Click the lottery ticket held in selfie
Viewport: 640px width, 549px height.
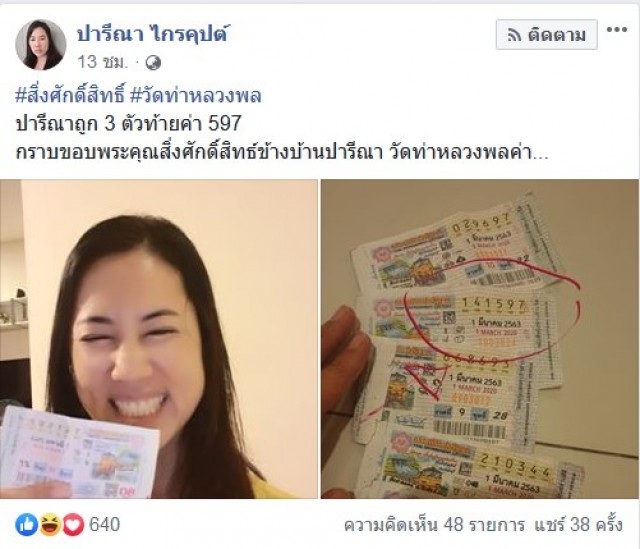tap(80, 453)
